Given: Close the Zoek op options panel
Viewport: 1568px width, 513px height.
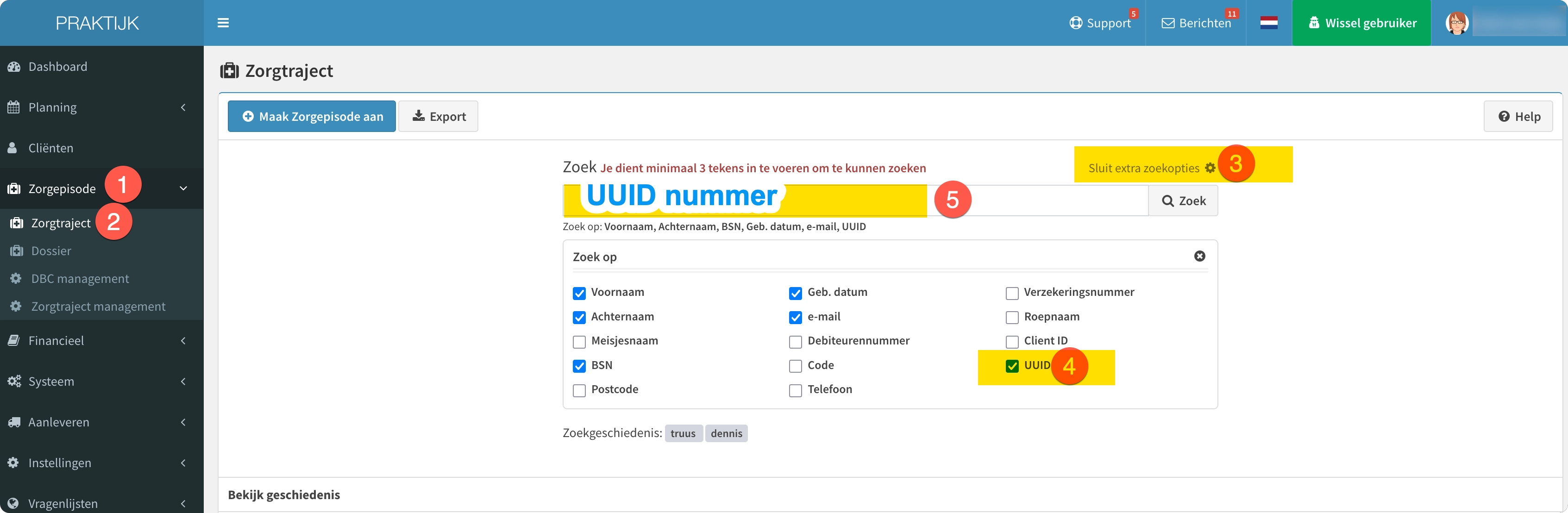Looking at the screenshot, I should pyautogui.click(x=1199, y=256).
